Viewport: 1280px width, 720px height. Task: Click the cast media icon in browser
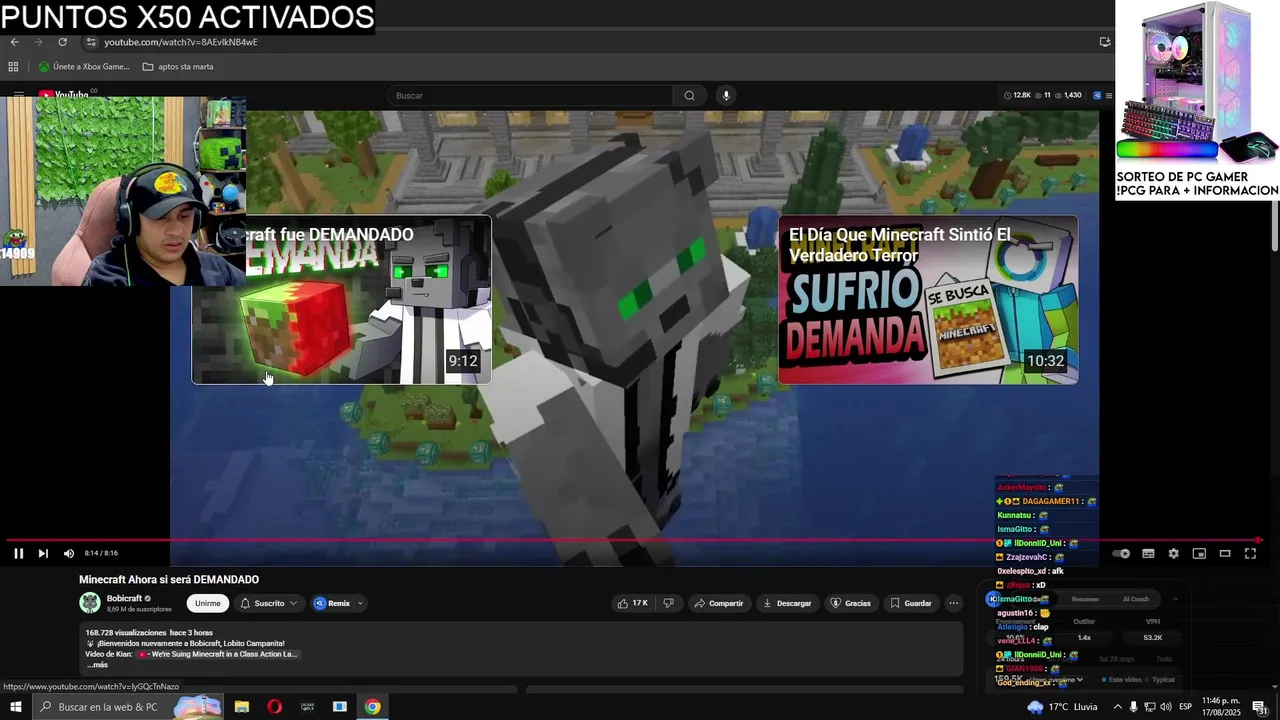tap(1105, 42)
